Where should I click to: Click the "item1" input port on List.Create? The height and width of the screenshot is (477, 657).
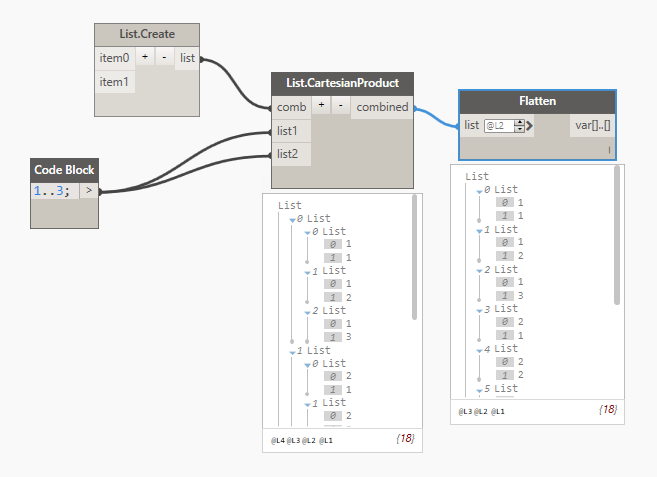114,82
